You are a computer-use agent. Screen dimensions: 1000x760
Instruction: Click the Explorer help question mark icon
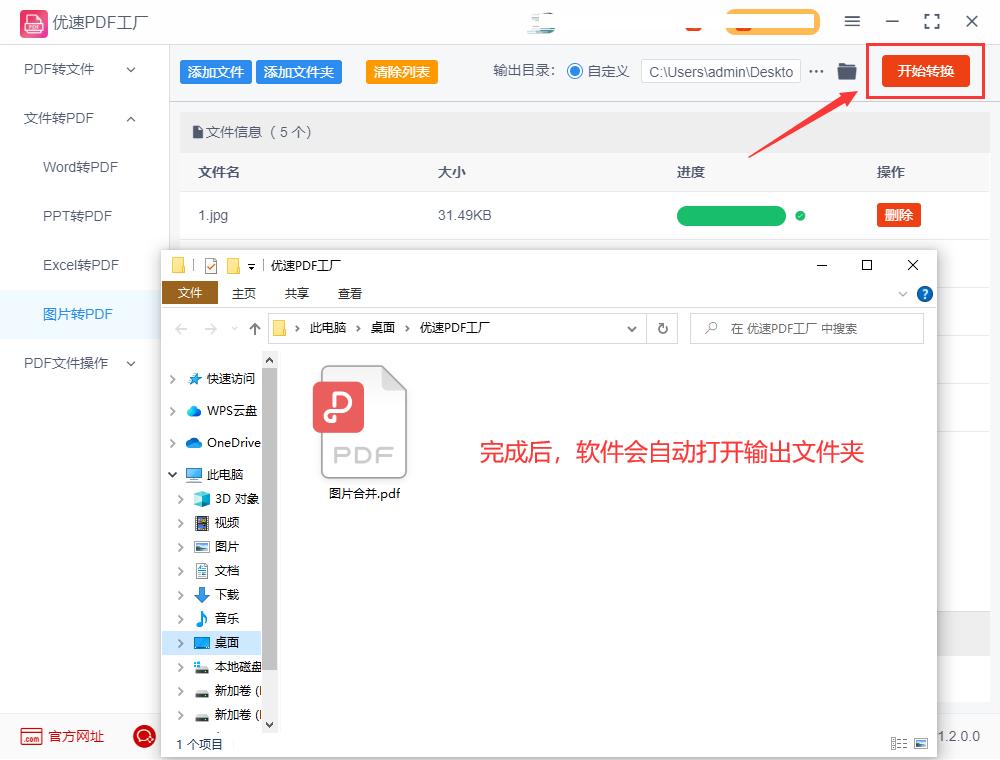(x=924, y=294)
